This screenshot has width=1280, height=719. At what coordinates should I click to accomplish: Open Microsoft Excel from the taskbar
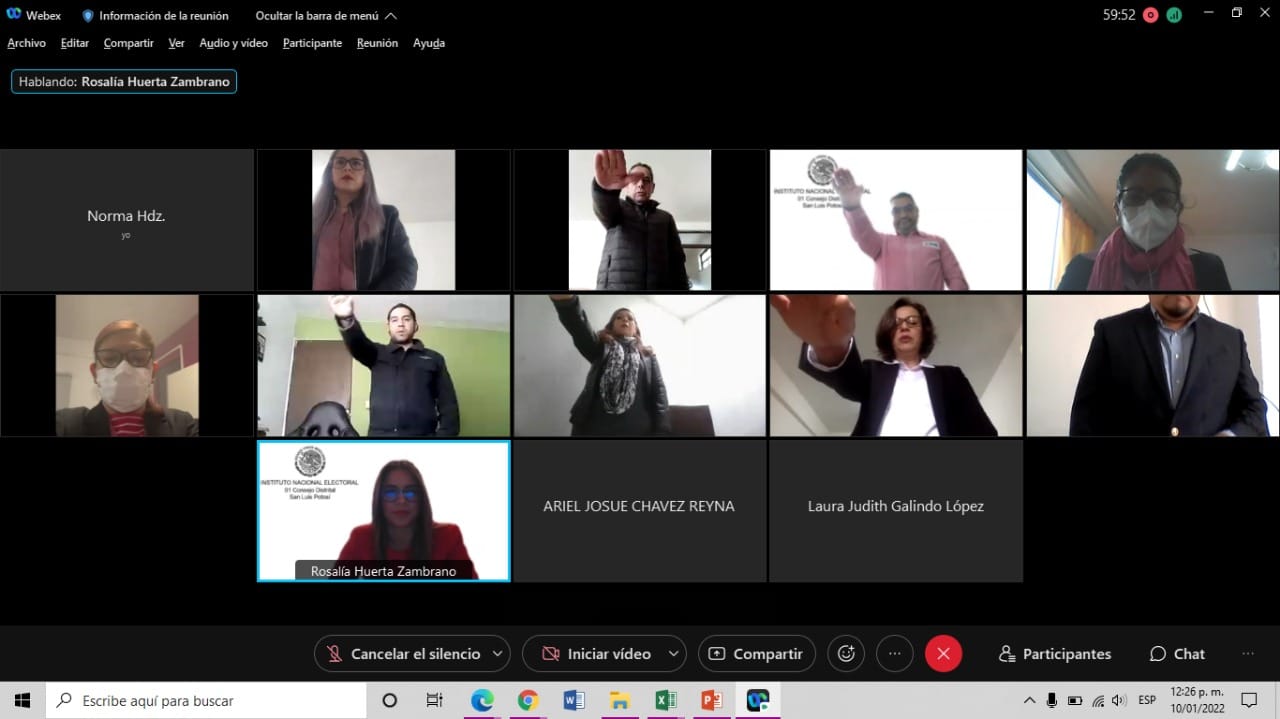(x=665, y=700)
